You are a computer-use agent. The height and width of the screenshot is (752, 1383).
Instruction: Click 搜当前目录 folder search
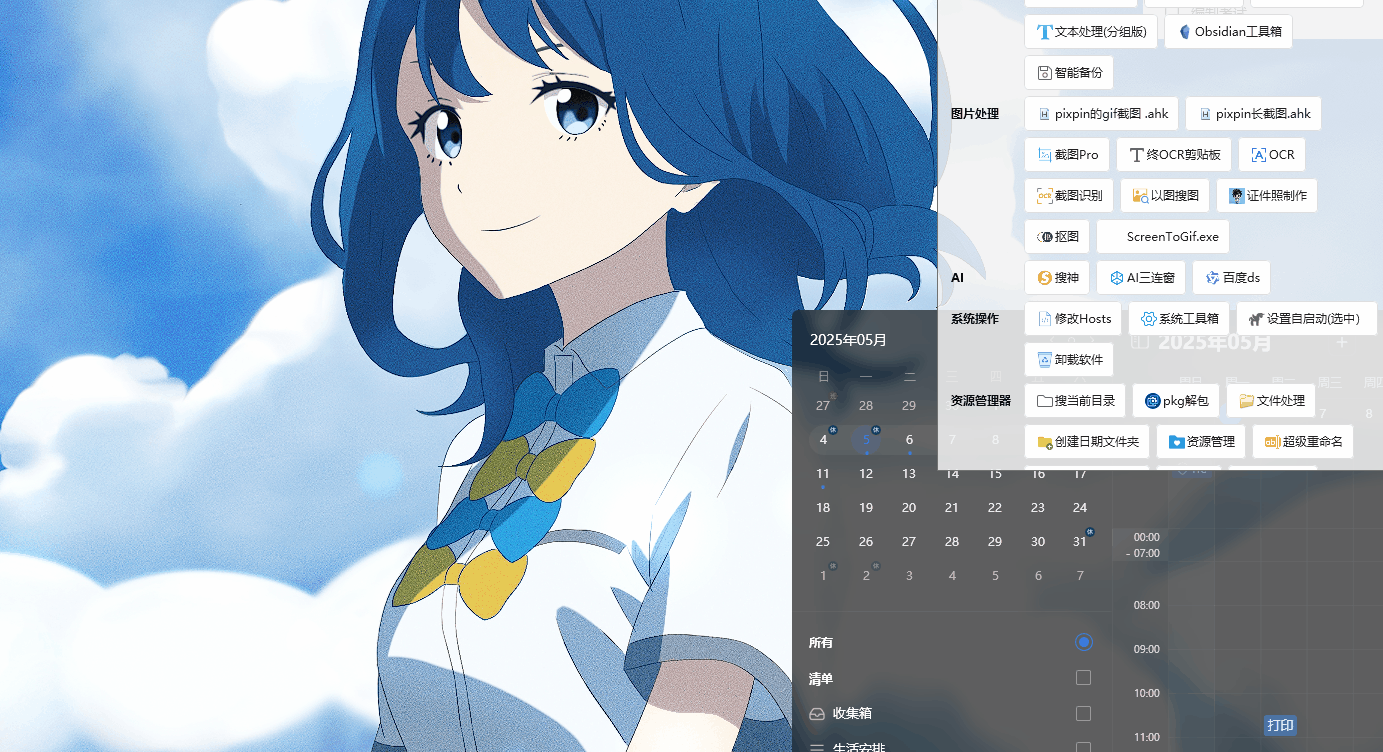[1075, 401]
